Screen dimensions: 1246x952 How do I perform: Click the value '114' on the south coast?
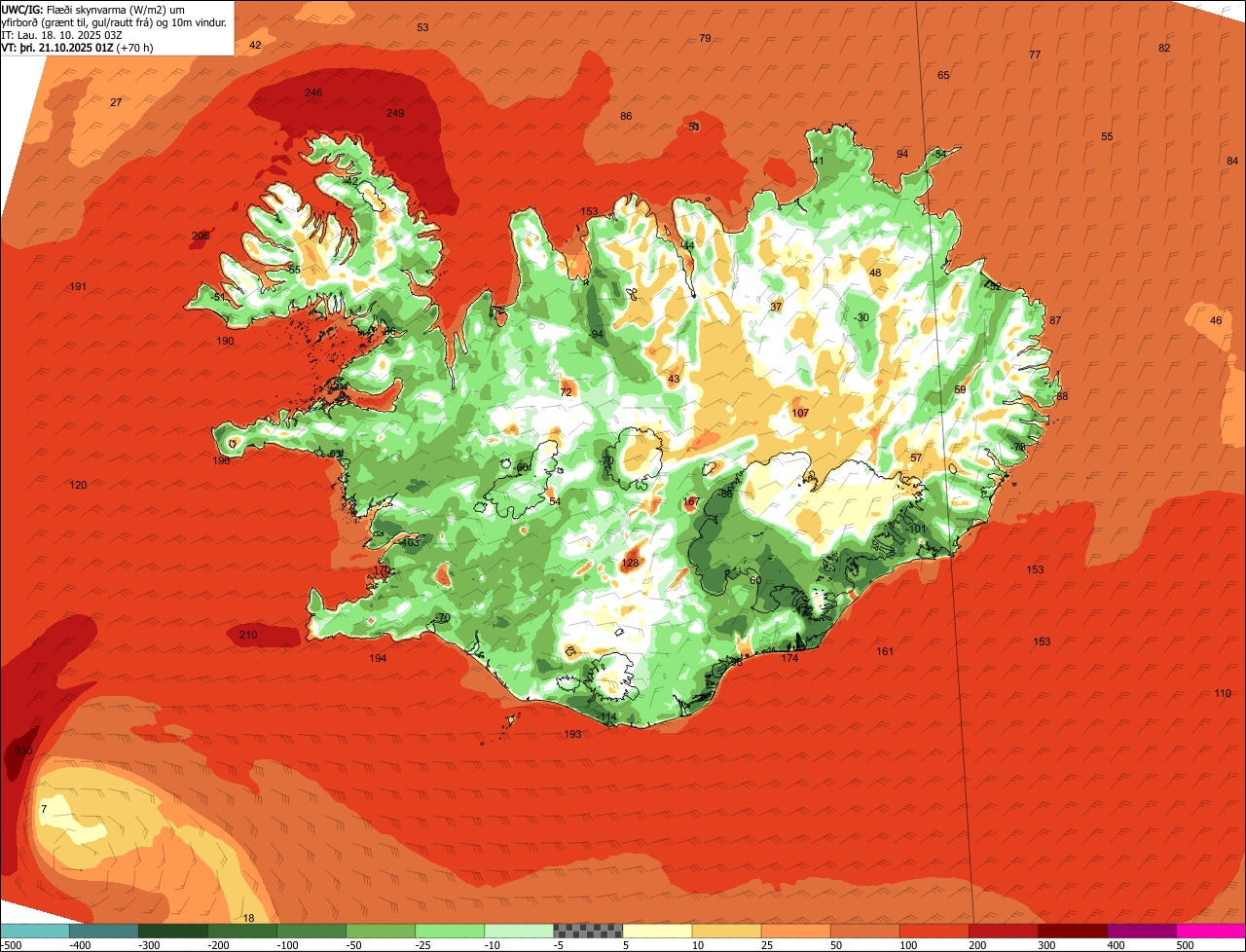(608, 717)
